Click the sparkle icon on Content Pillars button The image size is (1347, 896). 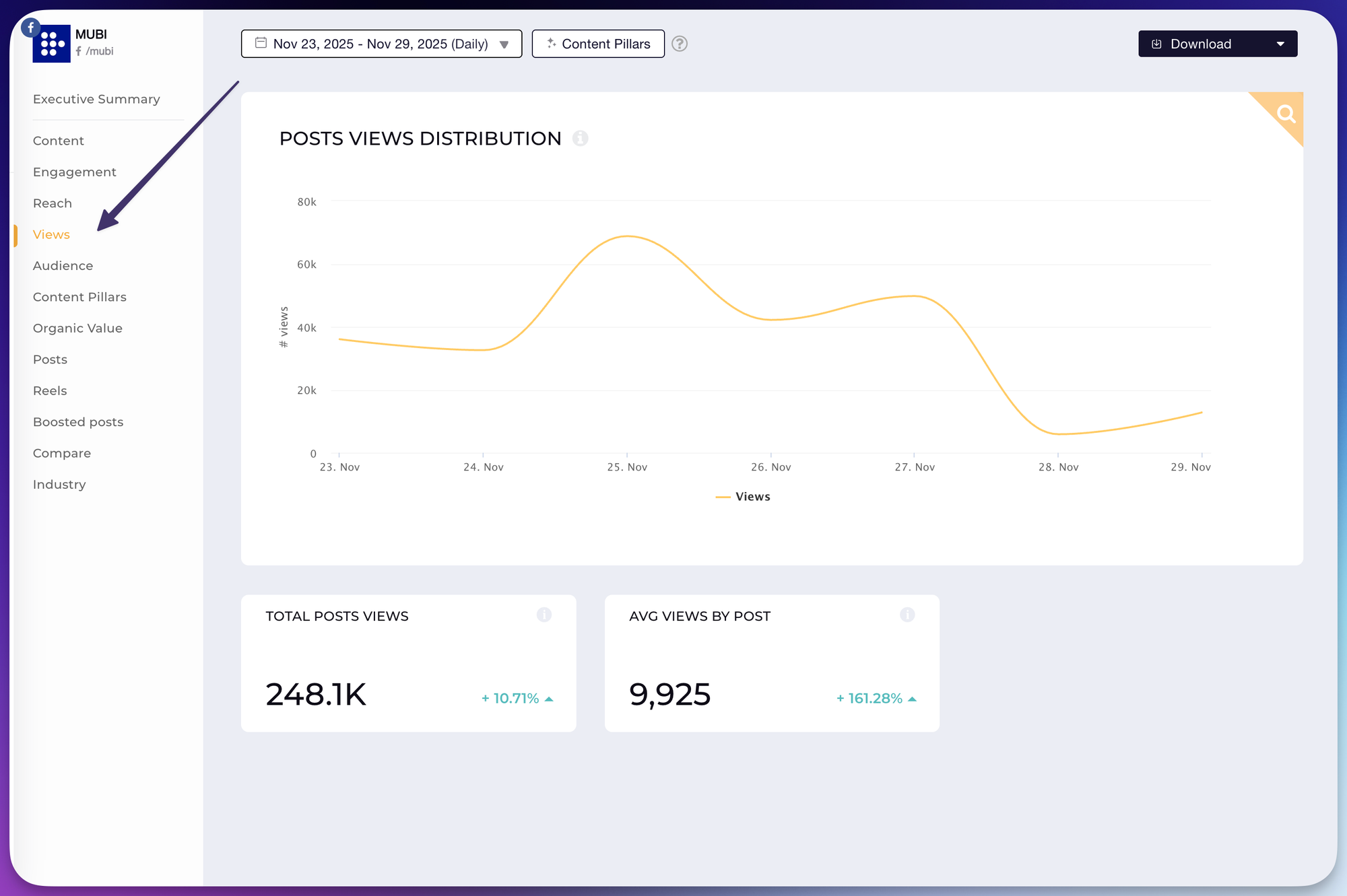coord(551,43)
